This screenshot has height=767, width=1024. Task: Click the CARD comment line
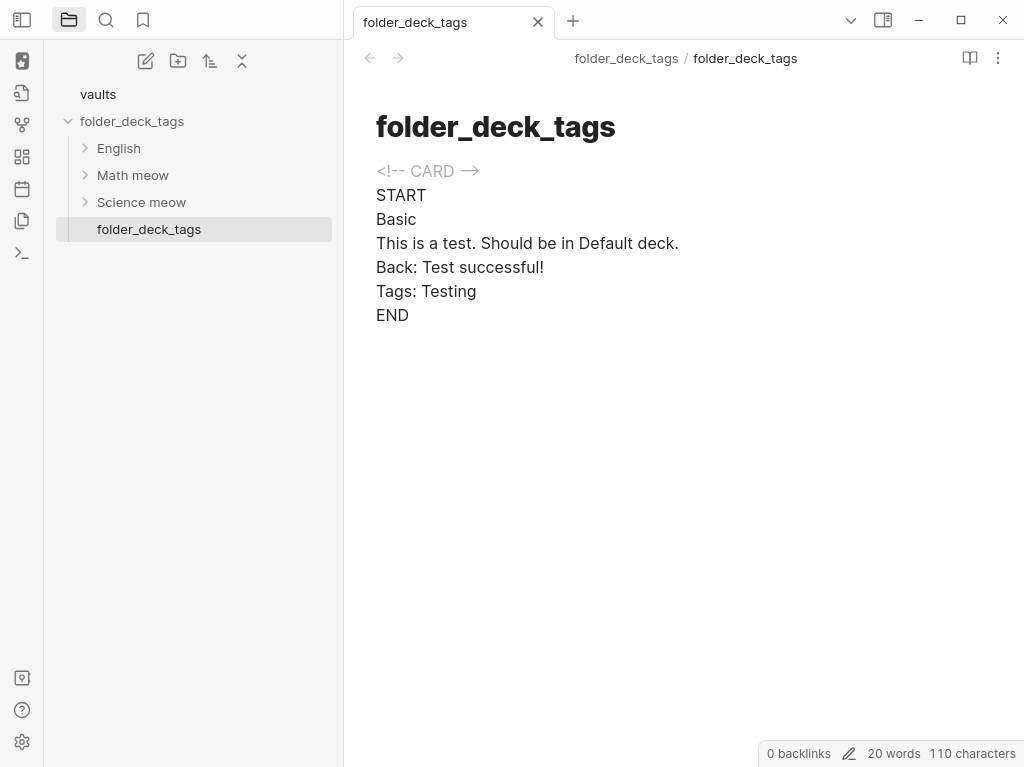click(x=428, y=171)
